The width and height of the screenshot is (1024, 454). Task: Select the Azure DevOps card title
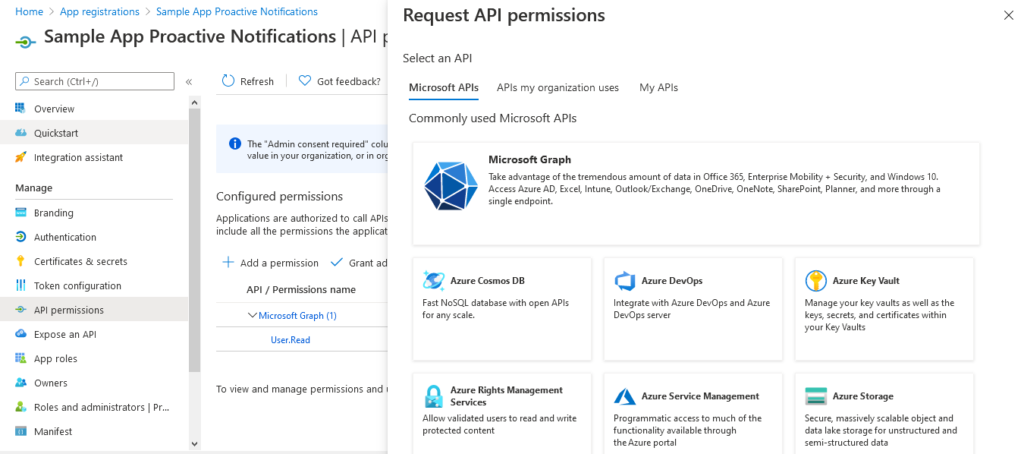[x=672, y=281]
